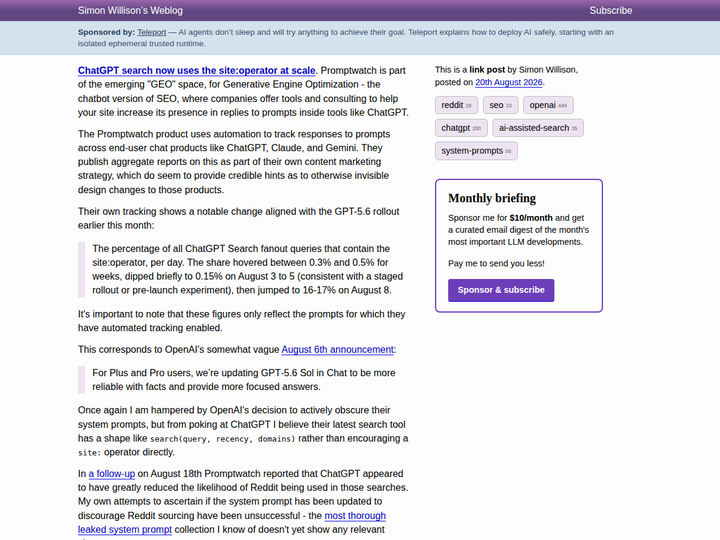Select the ai-assisted-search tag

[x=538, y=128]
